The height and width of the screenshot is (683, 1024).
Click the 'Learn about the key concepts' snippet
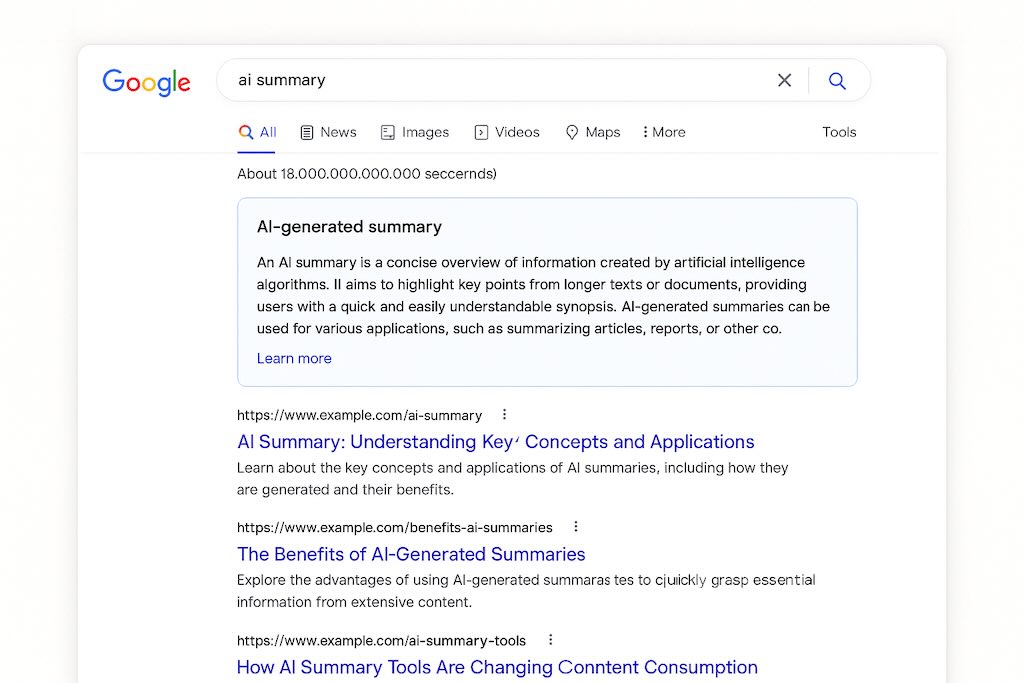pos(513,479)
